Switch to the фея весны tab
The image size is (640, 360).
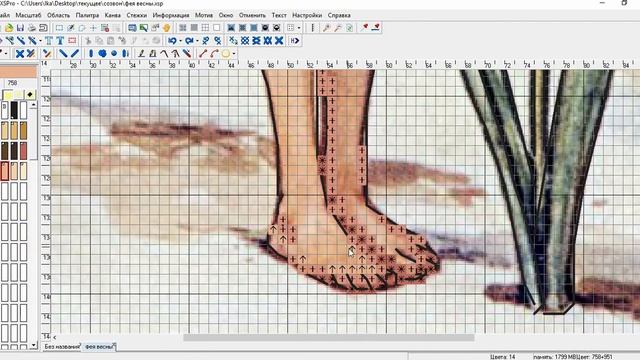click(x=99, y=347)
